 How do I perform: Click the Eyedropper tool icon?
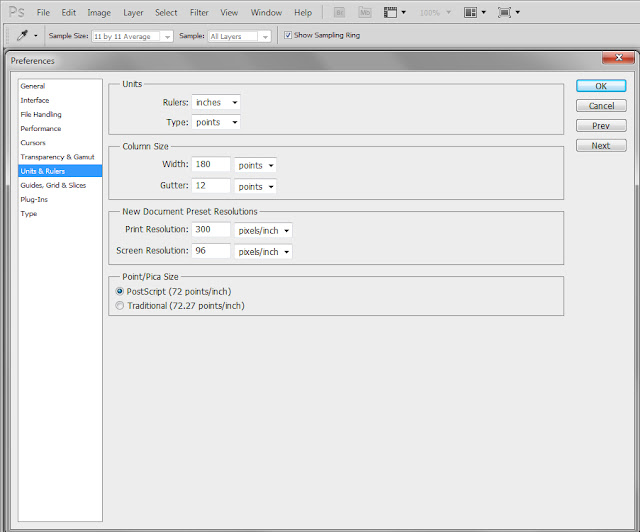pyautogui.click(x=22, y=36)
